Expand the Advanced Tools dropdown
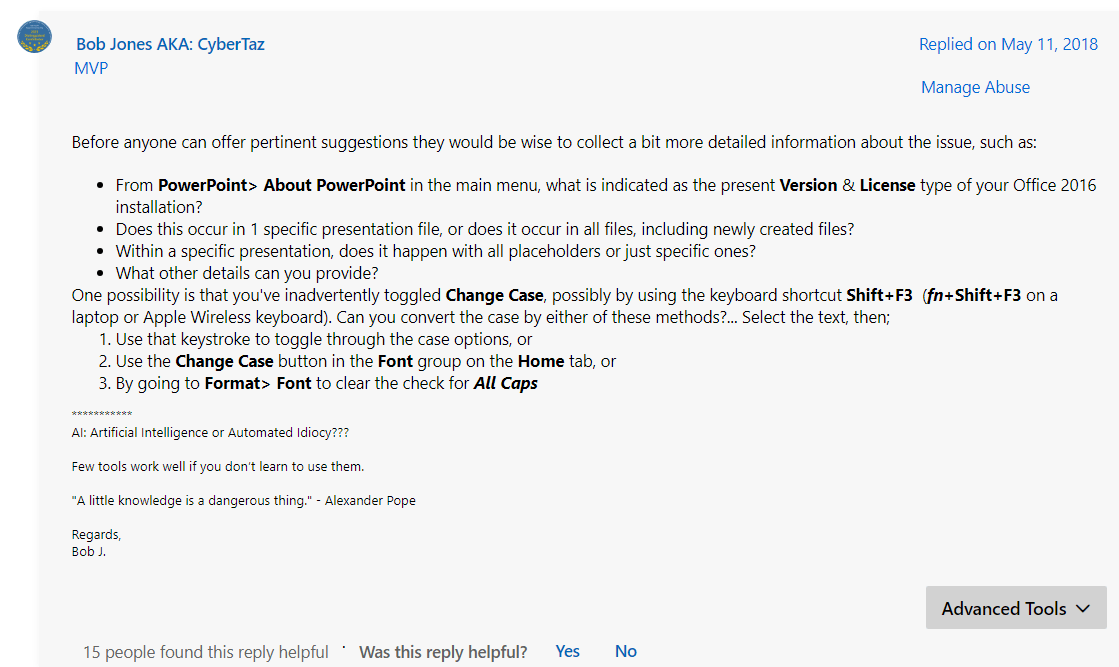This screenshot has height=667, width=1119. tap(1016, 608)
